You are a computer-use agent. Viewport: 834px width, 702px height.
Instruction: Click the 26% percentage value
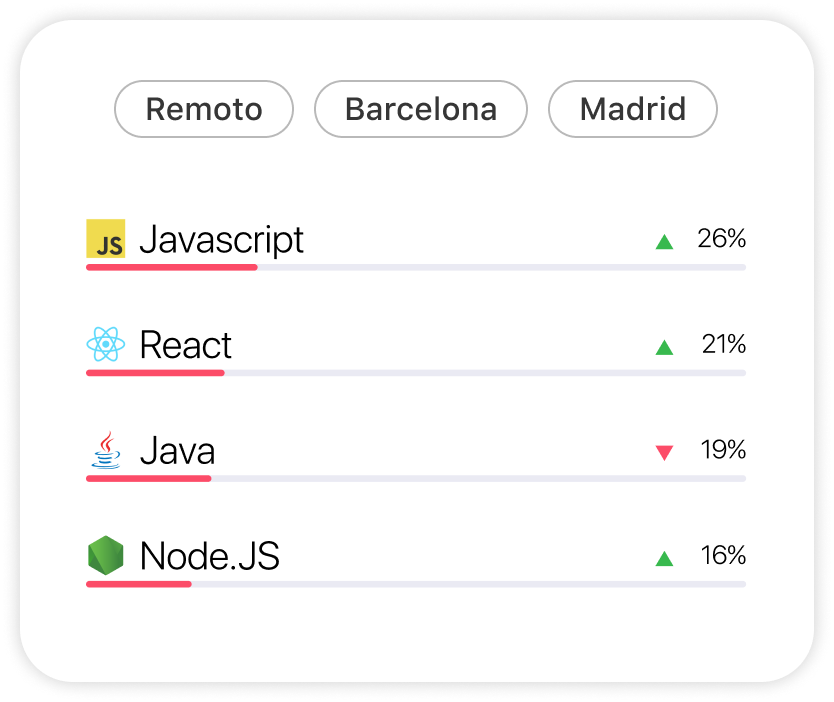(x=722, y=238)
